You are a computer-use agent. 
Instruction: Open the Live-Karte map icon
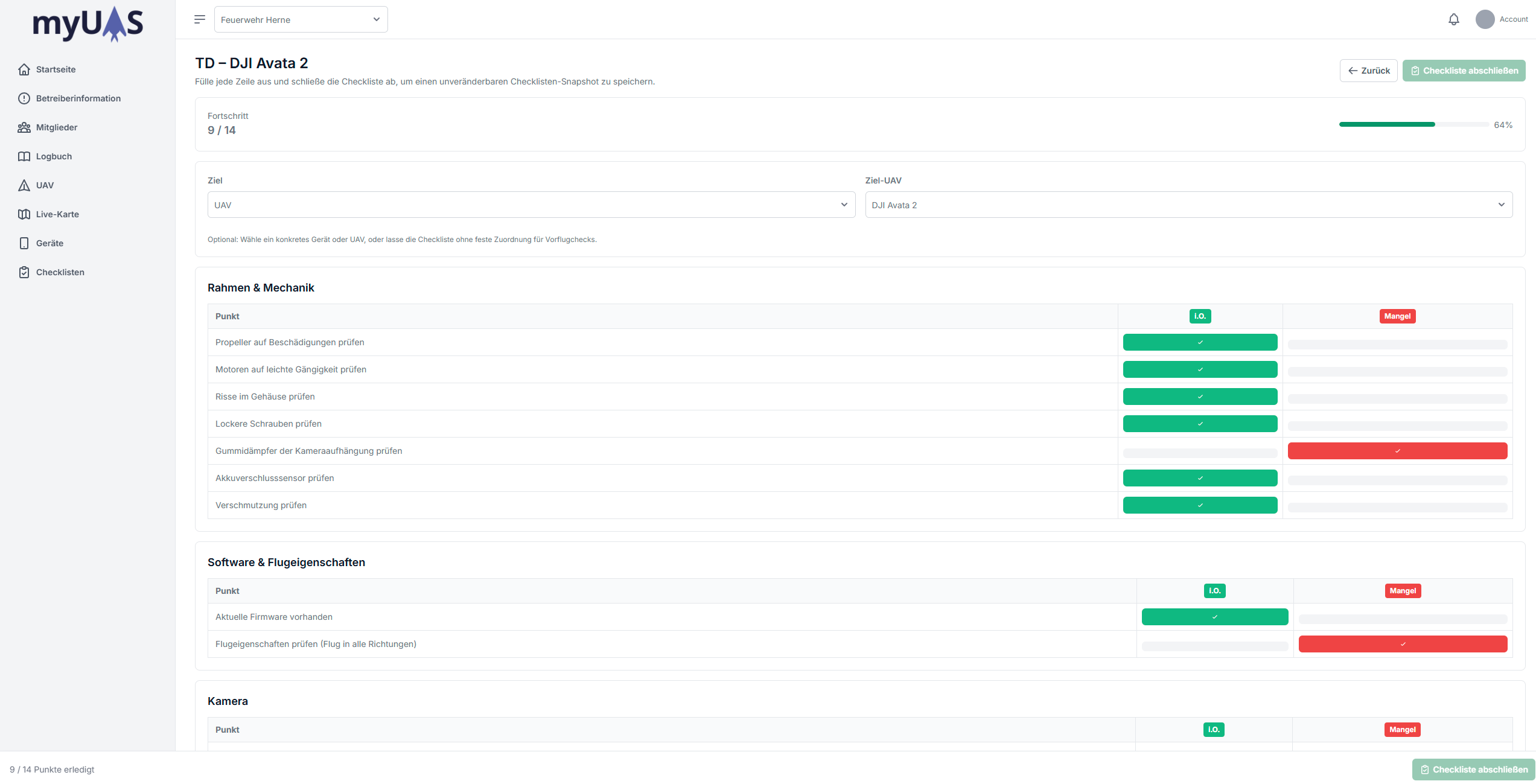tap(24, 214)
